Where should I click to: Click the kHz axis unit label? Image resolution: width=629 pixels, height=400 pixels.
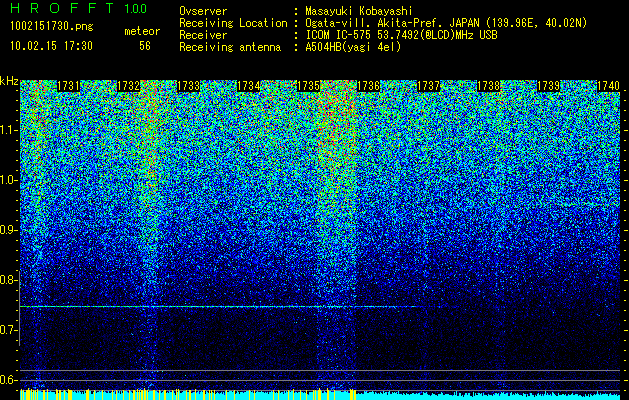tap(9, 81)
